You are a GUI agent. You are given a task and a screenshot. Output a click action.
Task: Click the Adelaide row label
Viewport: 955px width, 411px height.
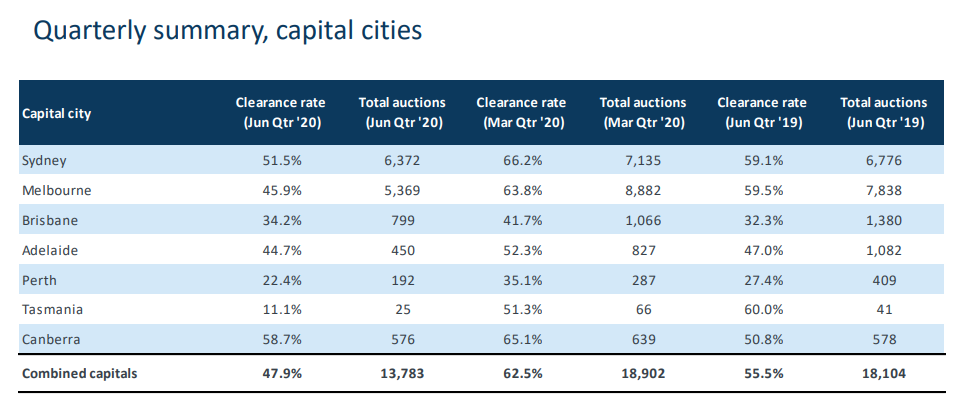pos(50,250)
